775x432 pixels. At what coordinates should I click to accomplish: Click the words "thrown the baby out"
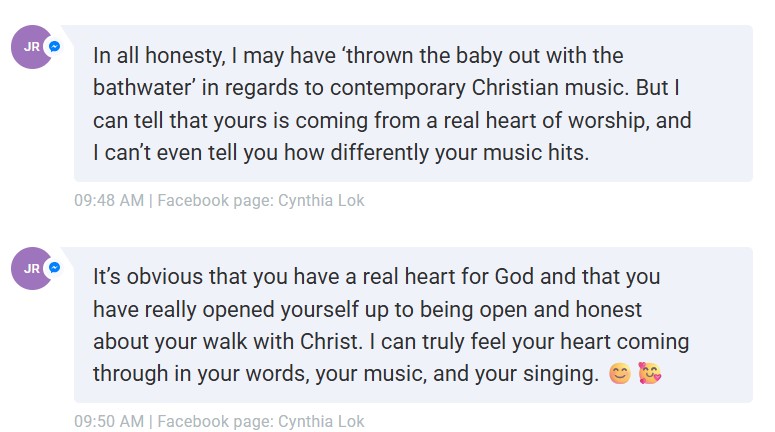tap(429, 56)
